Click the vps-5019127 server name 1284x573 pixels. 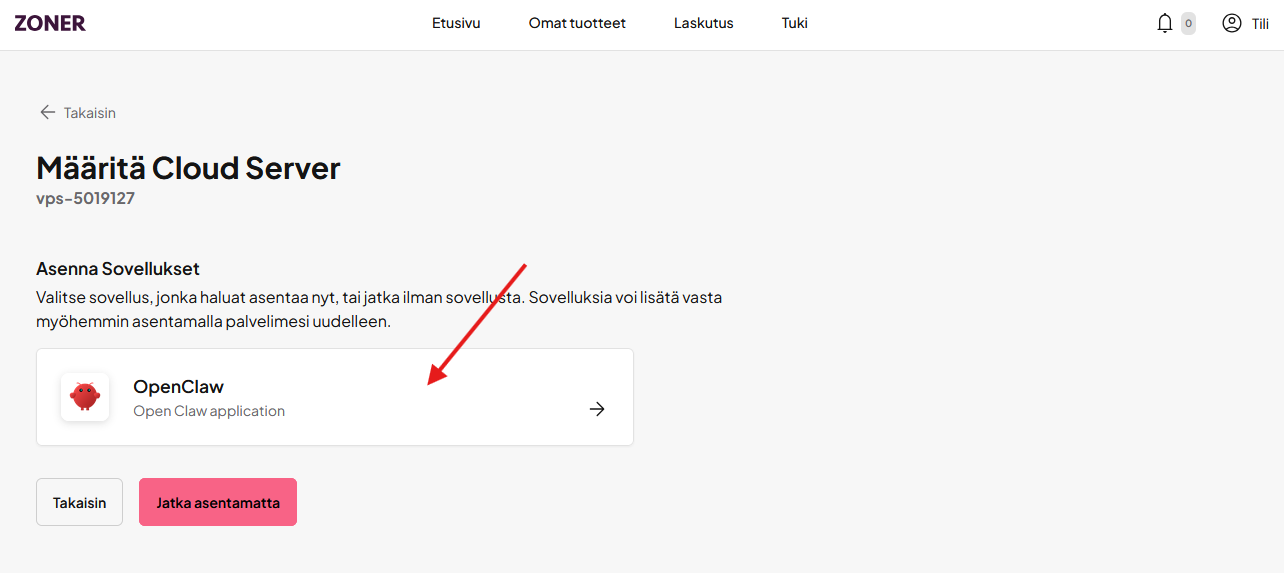[85, 198]
